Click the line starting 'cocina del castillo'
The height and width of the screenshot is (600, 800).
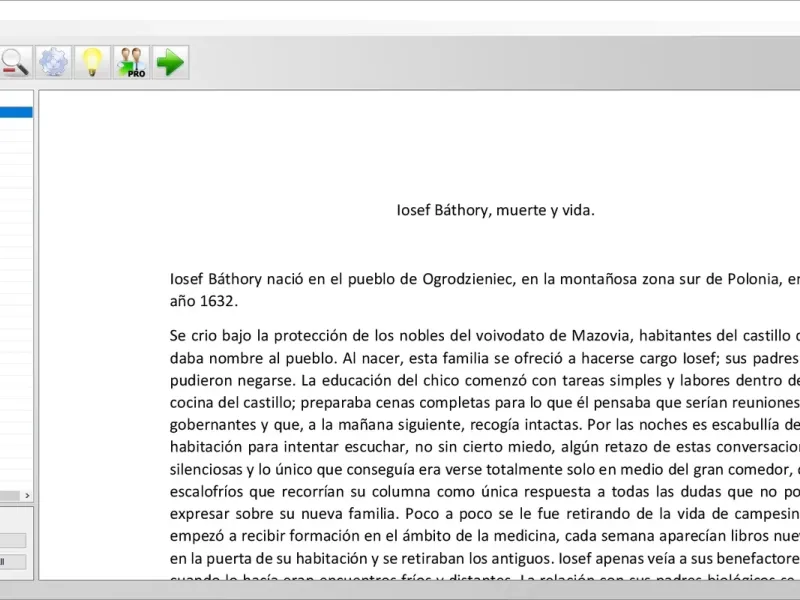coord(485,403)
